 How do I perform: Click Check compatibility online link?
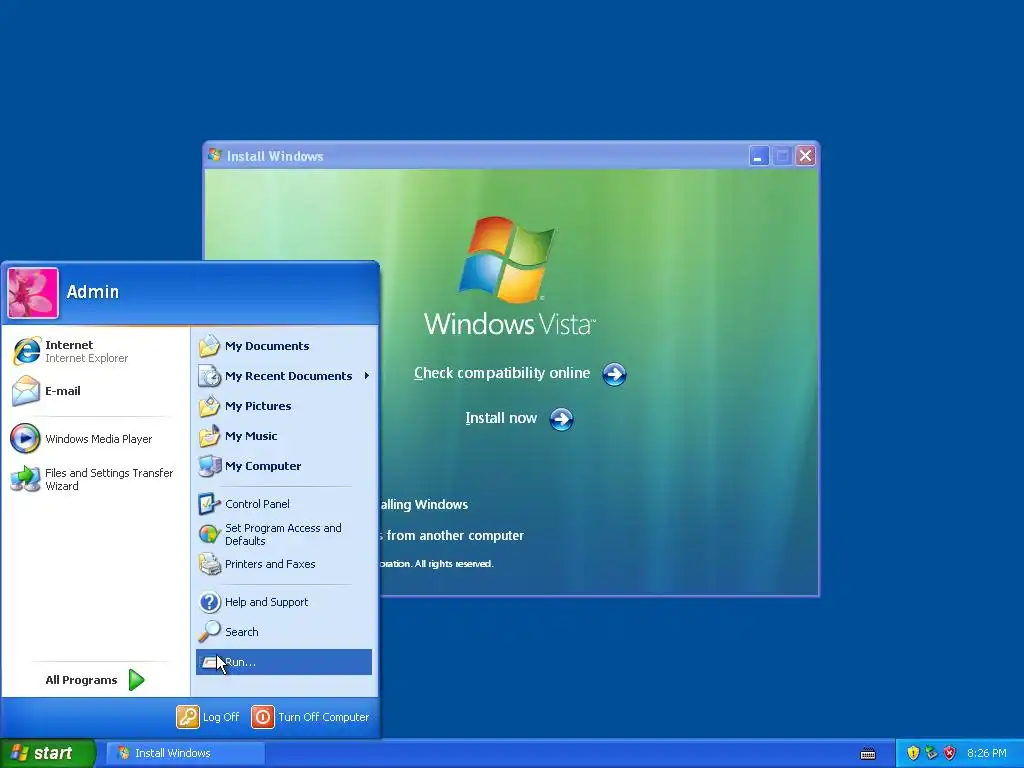(x=502, y=373)
